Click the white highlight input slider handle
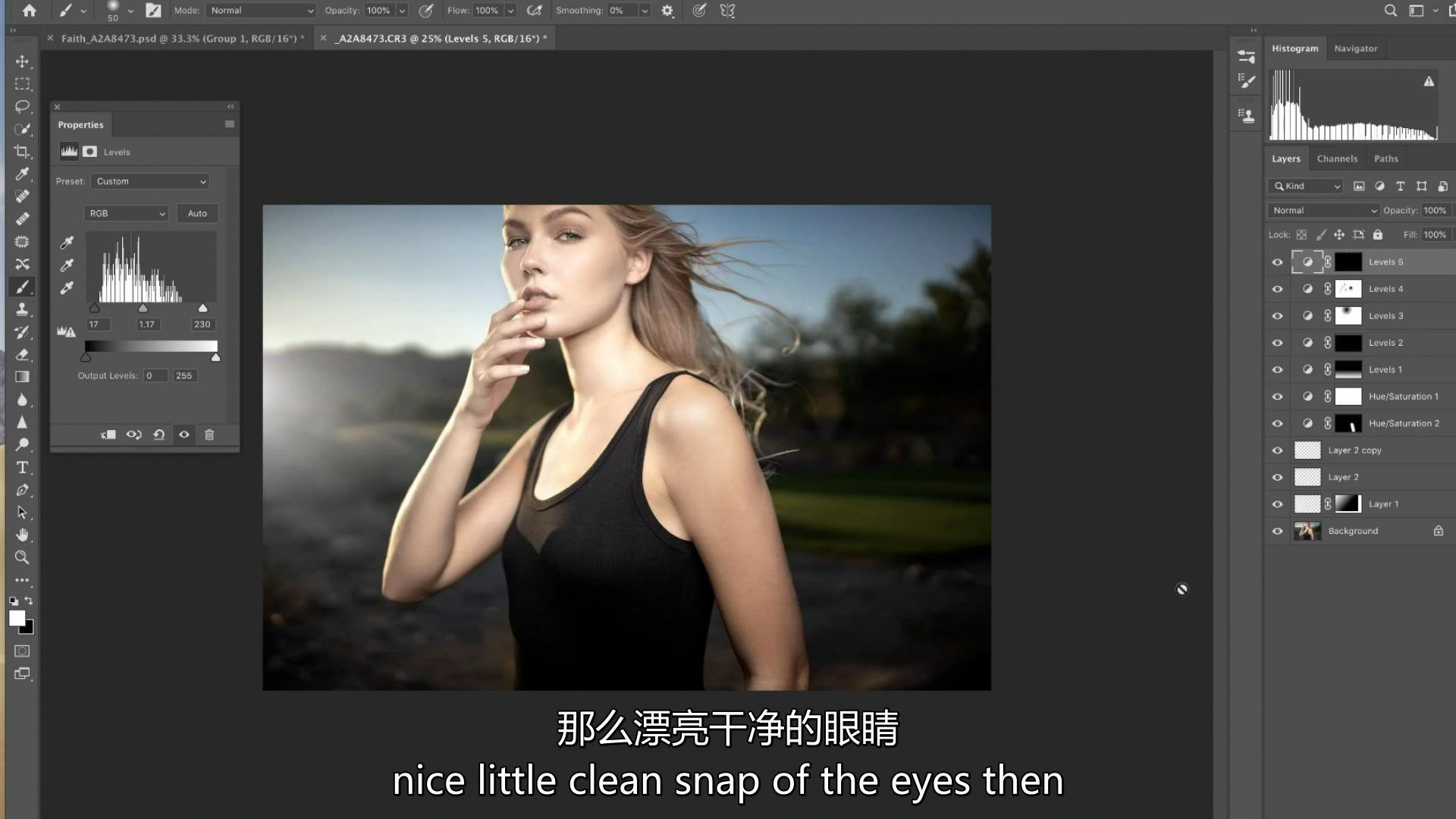 [x=202, y=309]
